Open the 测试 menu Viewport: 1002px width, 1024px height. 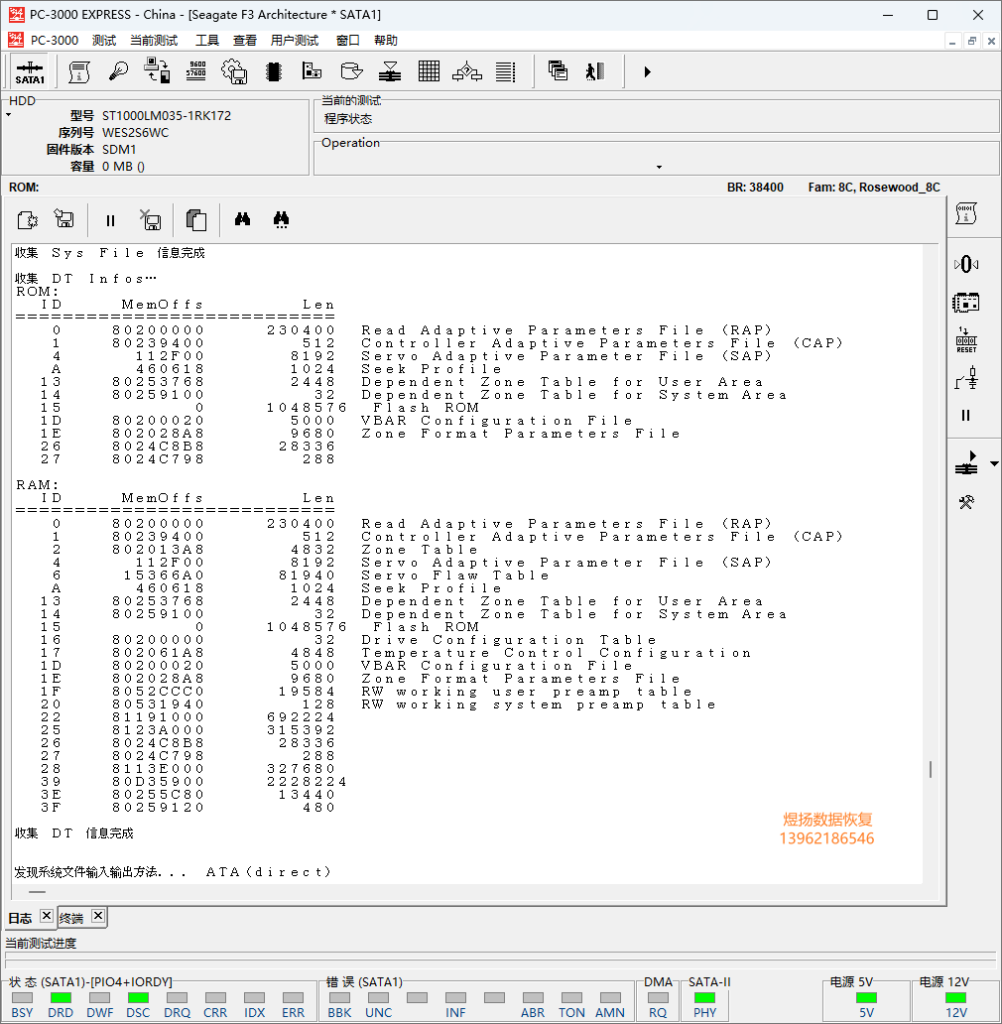104,40
